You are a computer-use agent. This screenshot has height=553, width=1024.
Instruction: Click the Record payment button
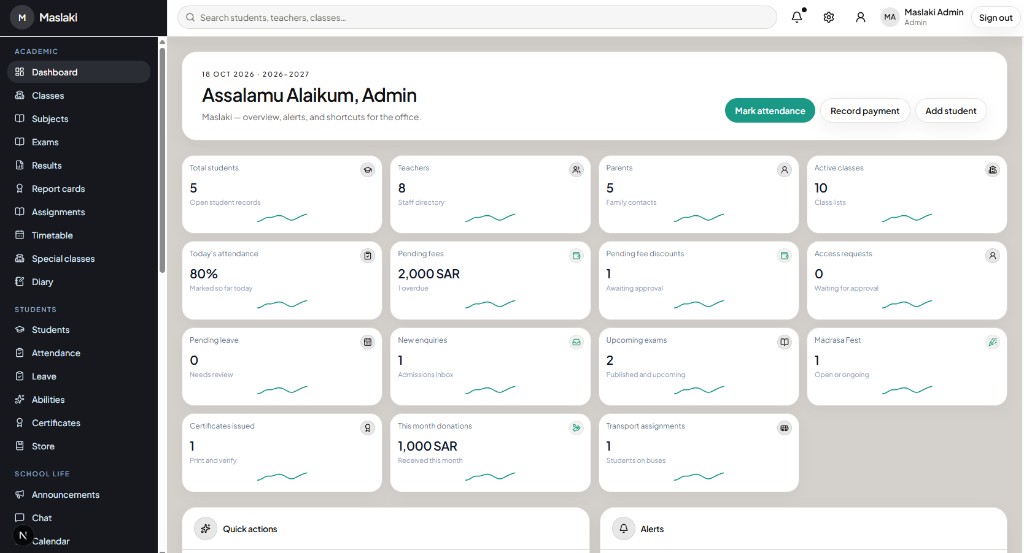[x=865, y=111]
